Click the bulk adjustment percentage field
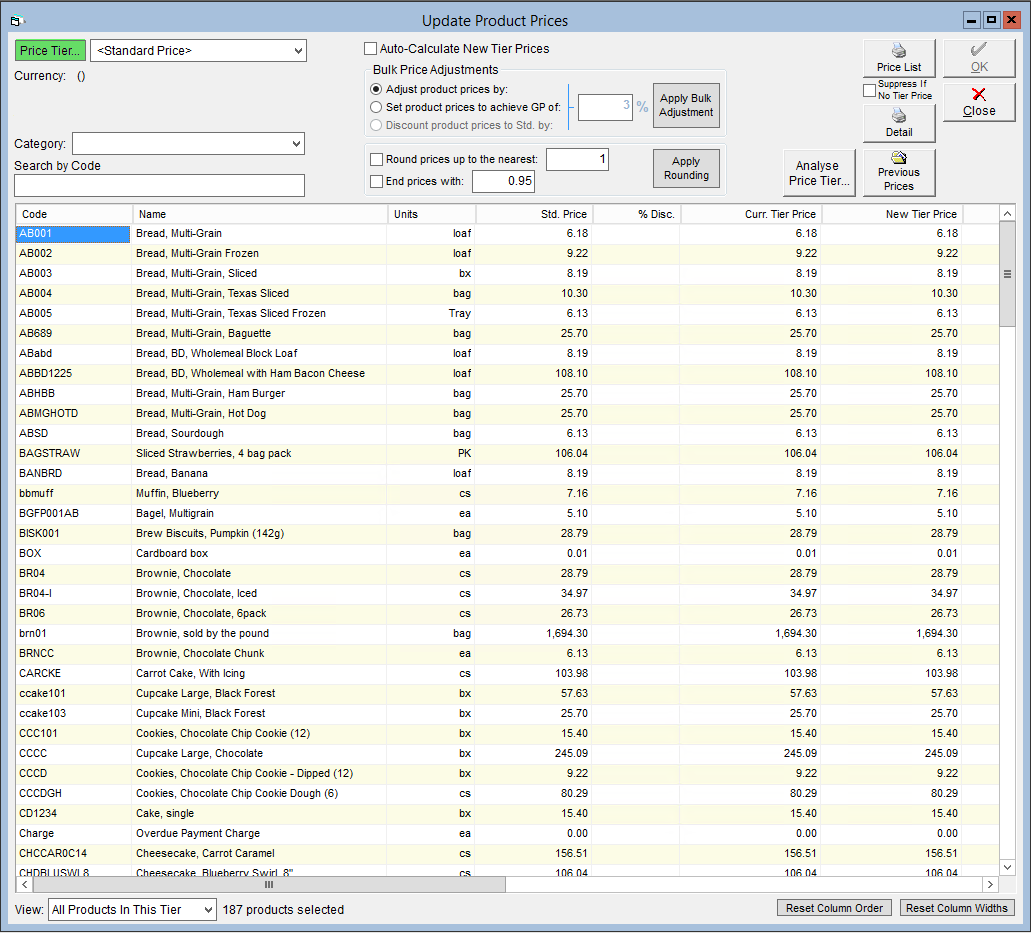 tap(605, 107)
